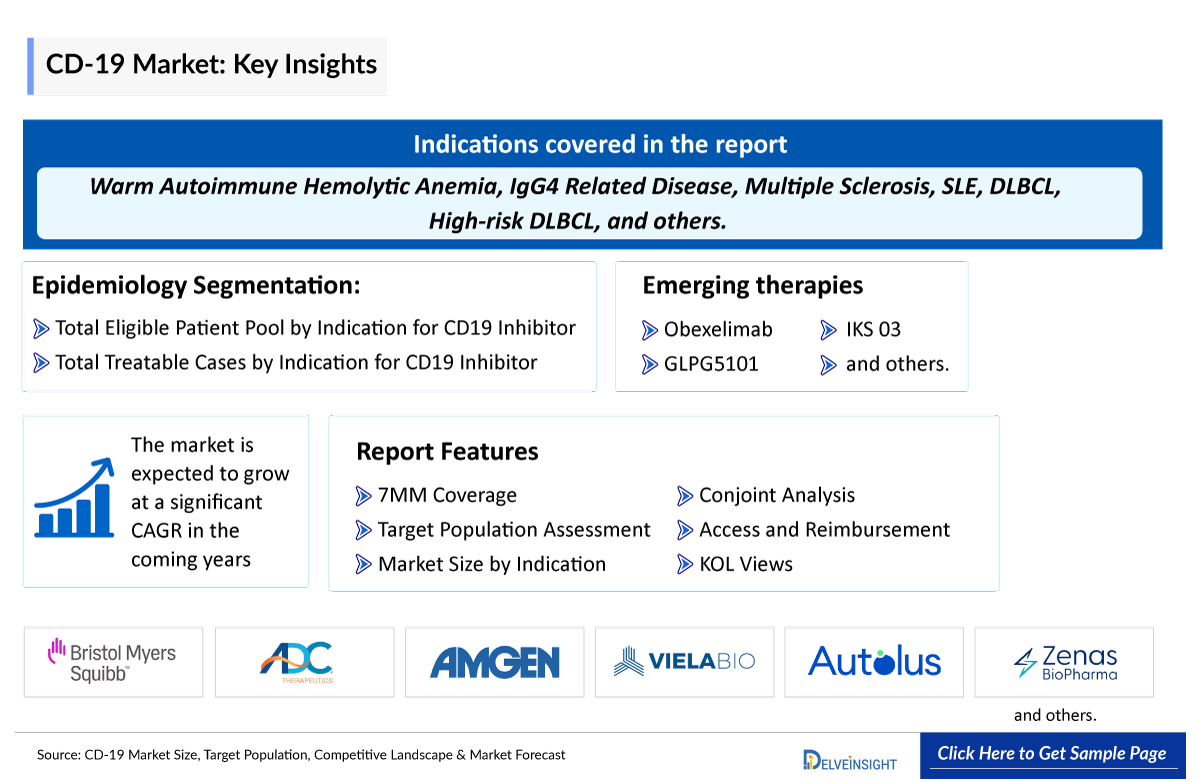Select the Obexelimab therapy text
The width and height of the screenshot is (1200, 782).
tap(718, 330)
